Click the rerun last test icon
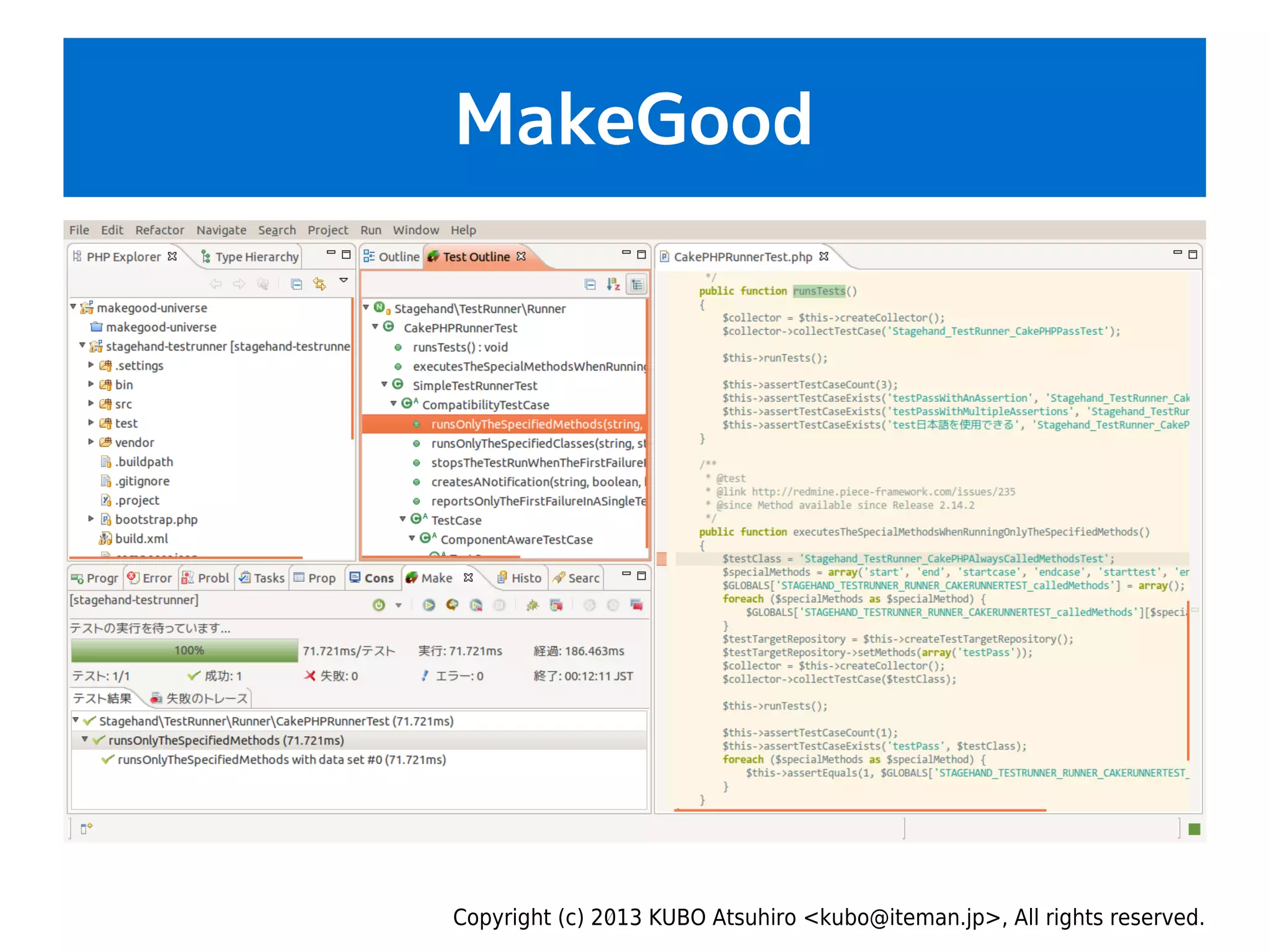This screenshot has width=1270, height=952. (452, 605)
